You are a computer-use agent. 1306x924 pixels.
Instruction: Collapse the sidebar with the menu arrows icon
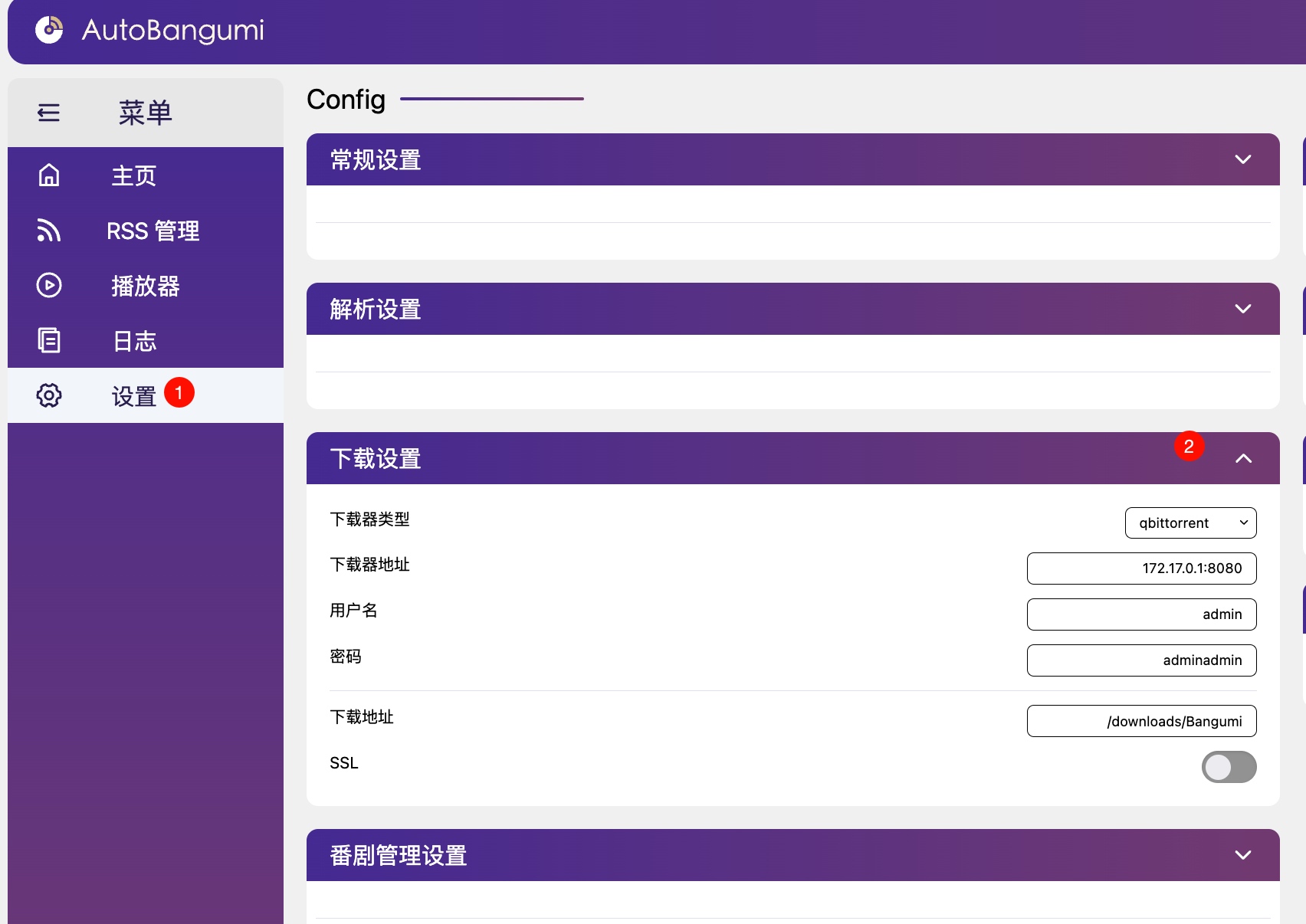click(48, 112)
